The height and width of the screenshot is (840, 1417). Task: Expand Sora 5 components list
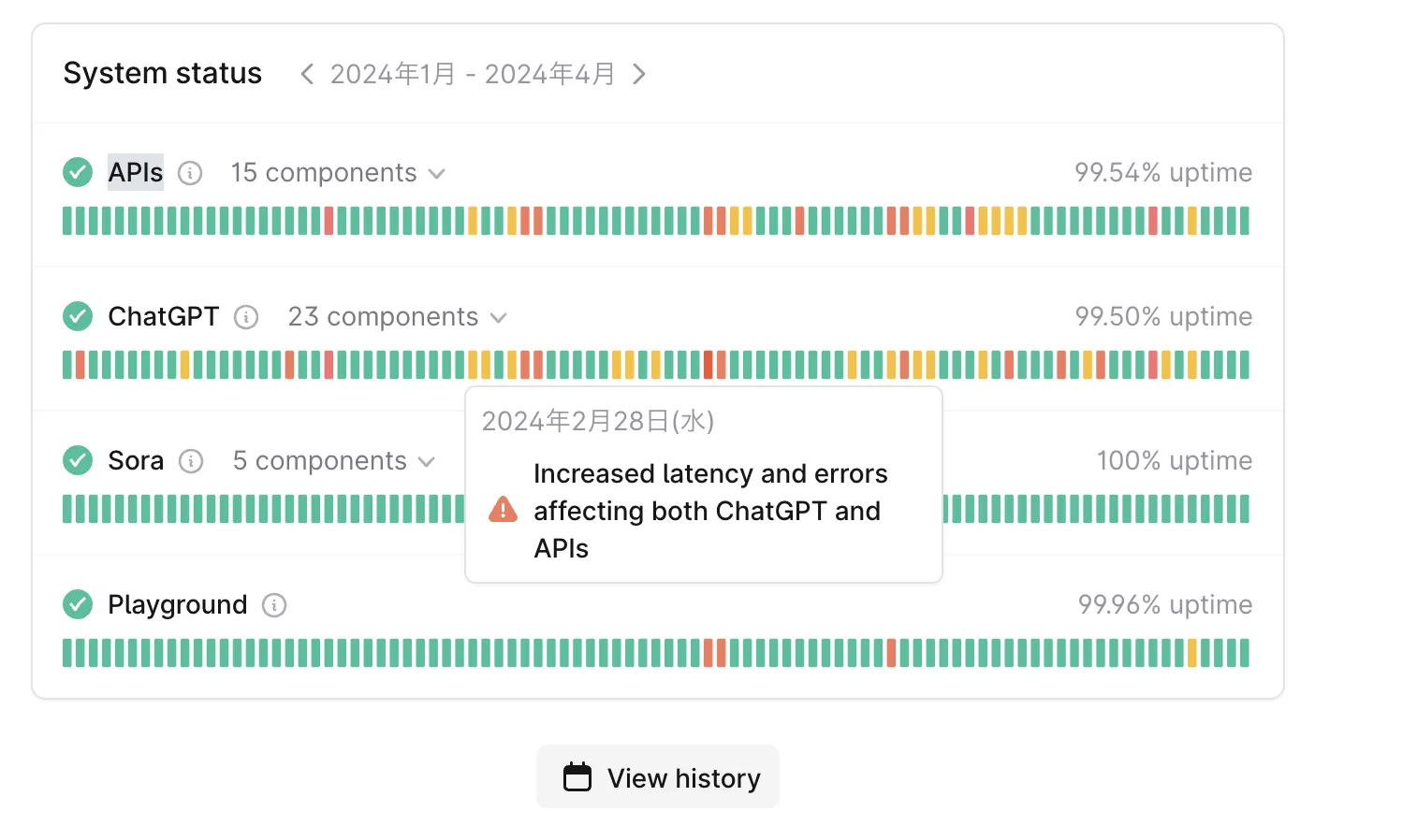(333, 461)
